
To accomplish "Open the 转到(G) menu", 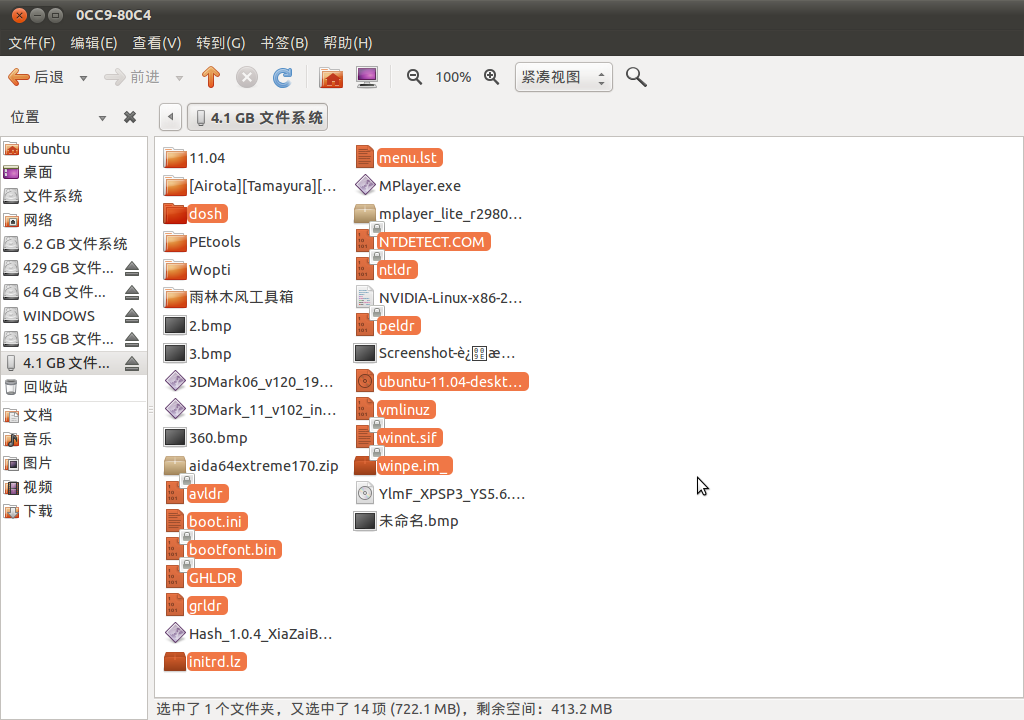I will pos(221,43).
